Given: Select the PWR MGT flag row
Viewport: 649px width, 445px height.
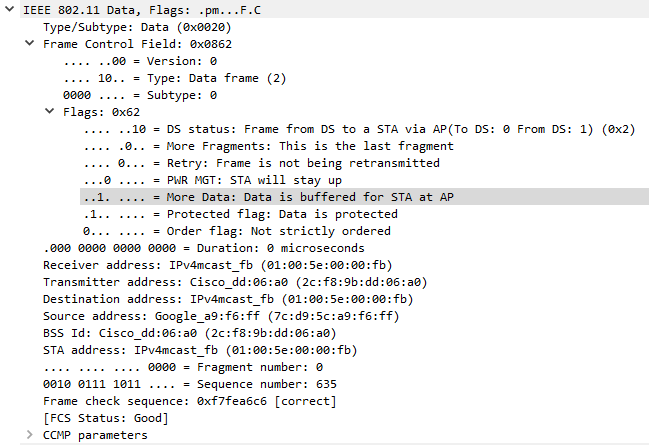Looking at the screenshot, I should click(222, 180).
